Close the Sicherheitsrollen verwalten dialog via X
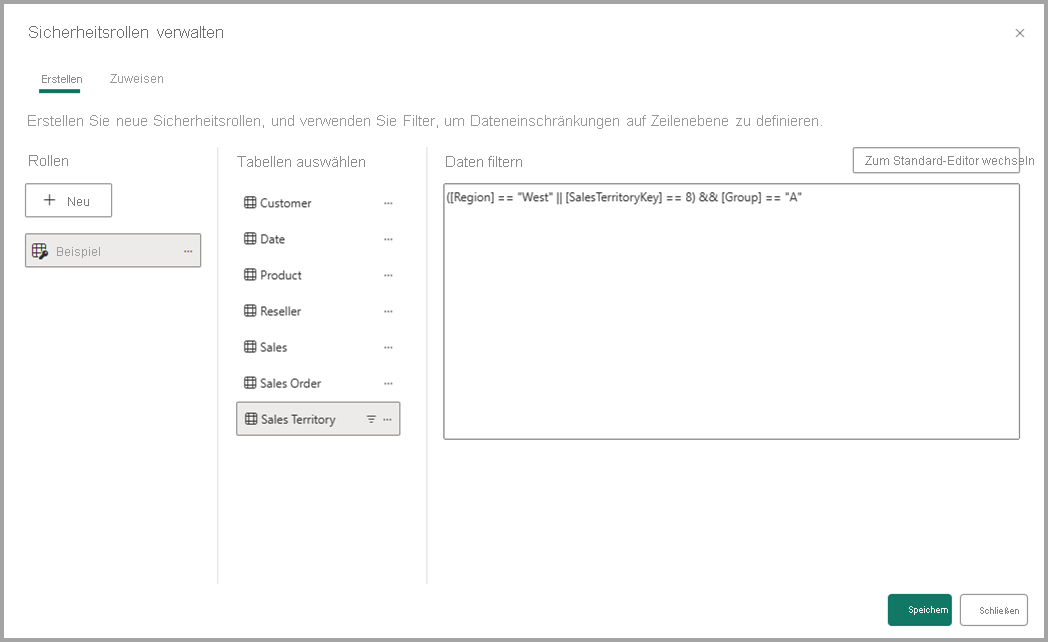Image resolution: width=1048 pixels, height=642 pixels. click(x=1020, y=33)
